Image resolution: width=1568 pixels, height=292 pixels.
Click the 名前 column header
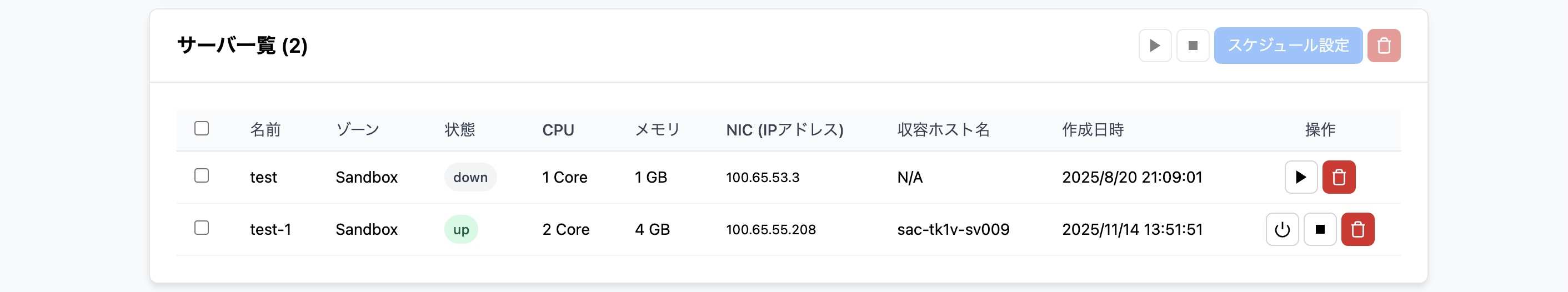click(x=265, y=129)
